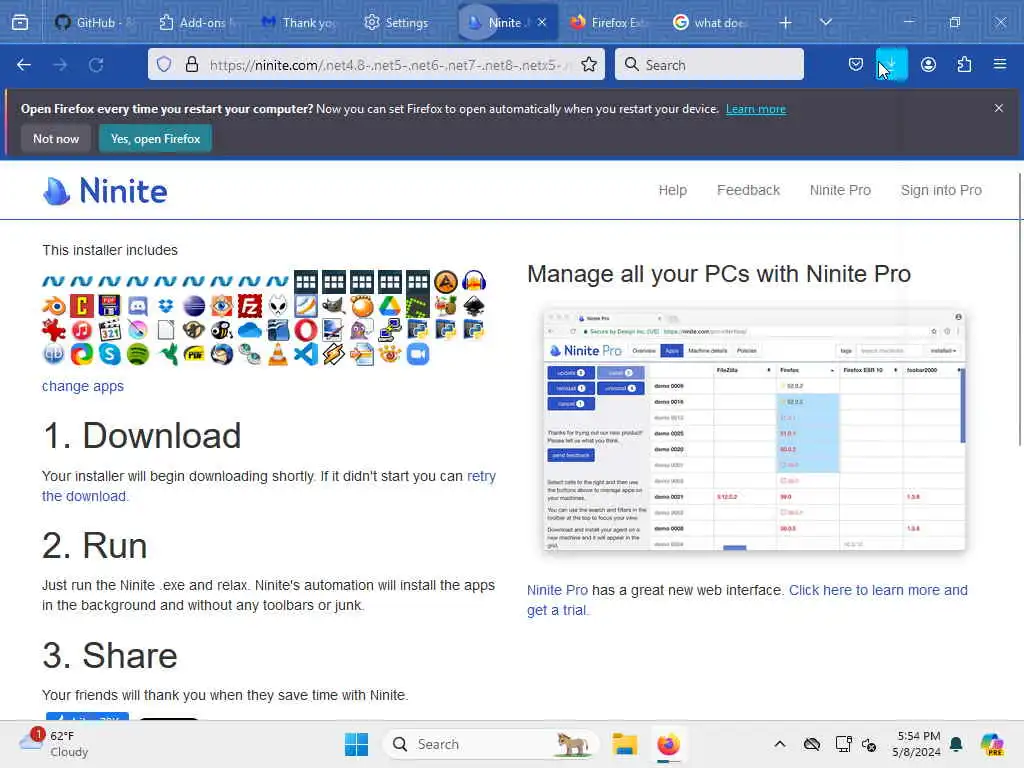Click the Winamp lightning icon
The width and height of the screenshot is (1024, 768).
334,354
